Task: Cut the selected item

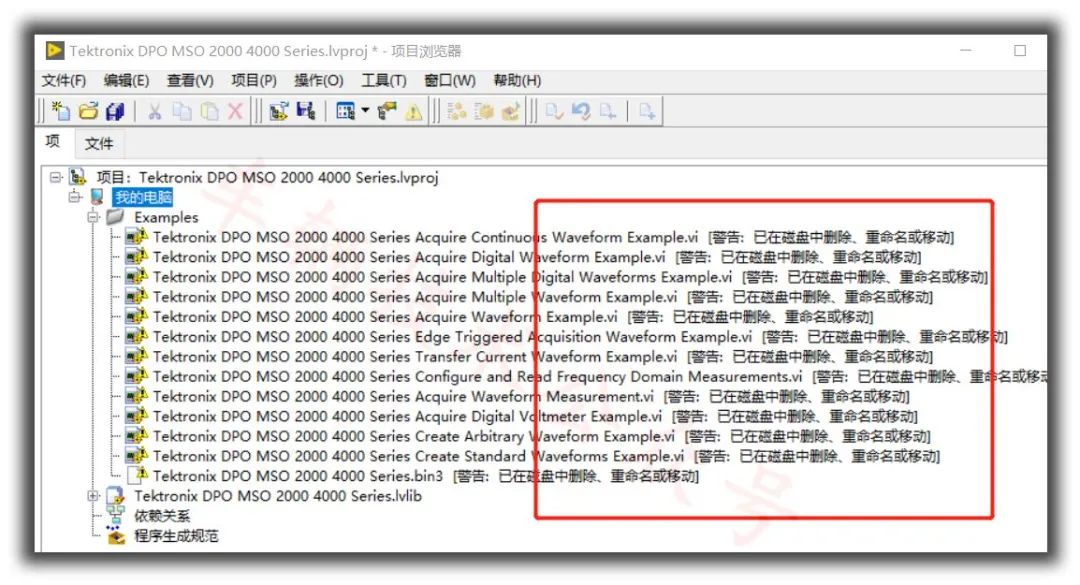Action: [155, 111]
